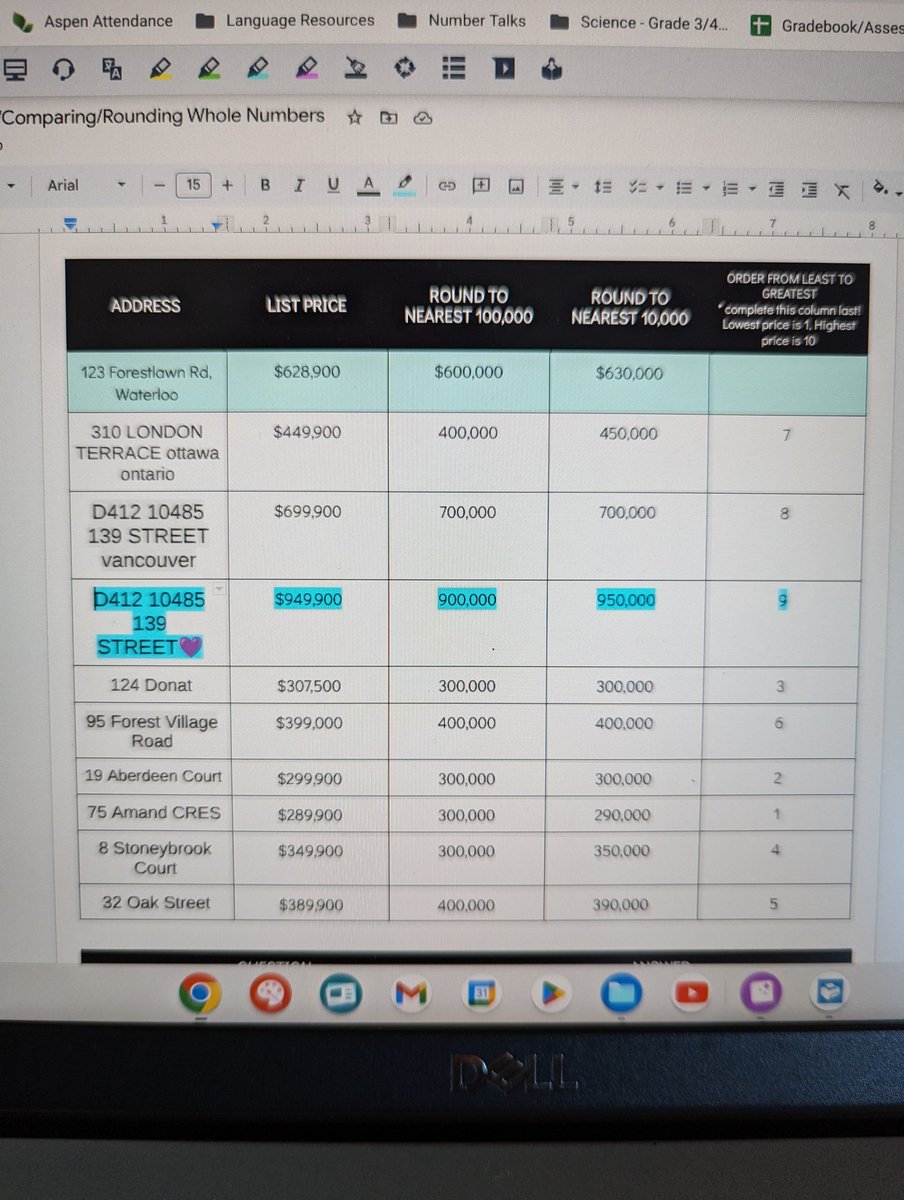Screen dimensions: 904x1200
Task: Click the $289,900 list price cell
Action: (309, 814)
